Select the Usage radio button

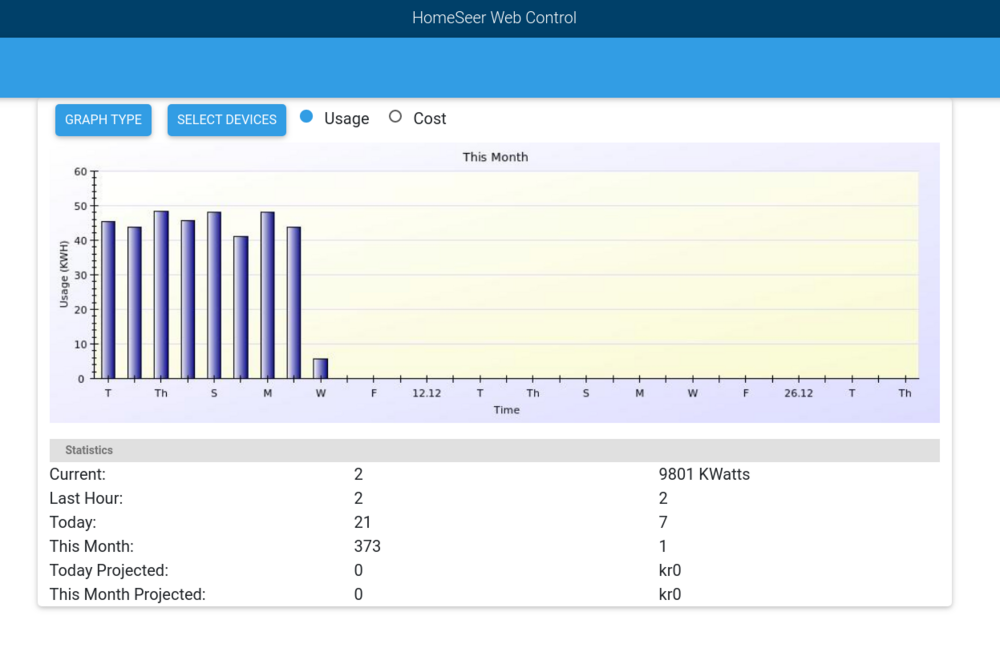pyautogui.click(x=307, y=117)
